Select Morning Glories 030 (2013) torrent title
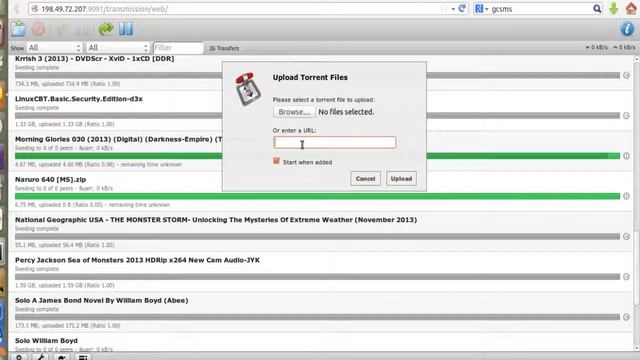 click(x=119, y=139)
